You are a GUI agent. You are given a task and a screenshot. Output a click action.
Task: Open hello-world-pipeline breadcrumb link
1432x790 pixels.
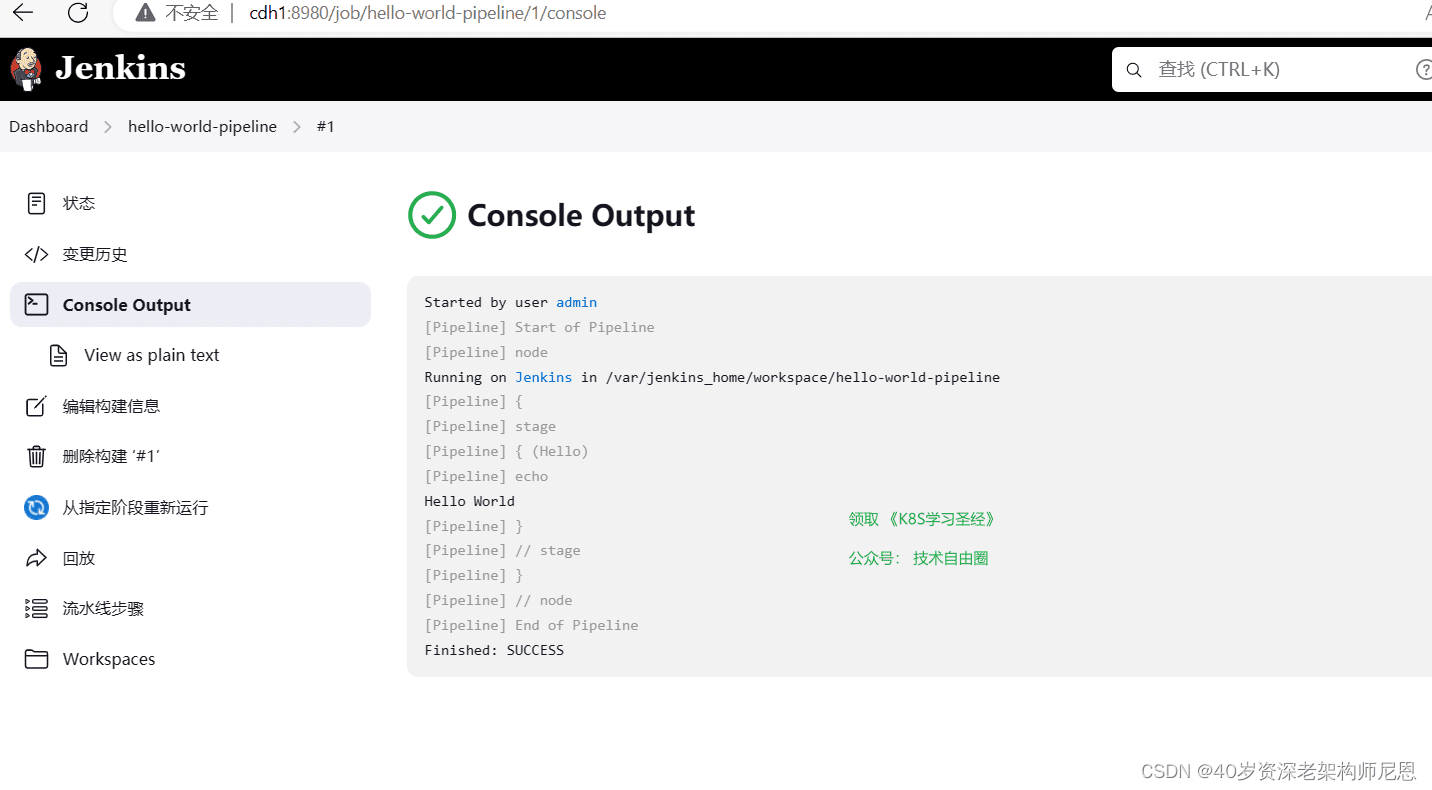tap(202, 126)
